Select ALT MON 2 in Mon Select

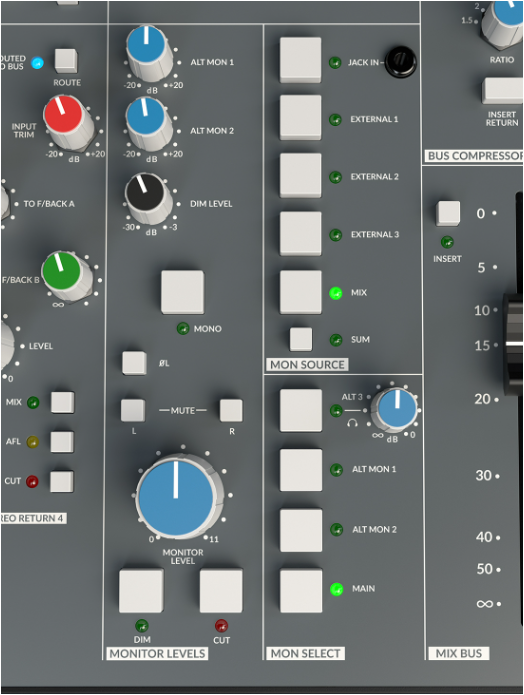point(301,531)
